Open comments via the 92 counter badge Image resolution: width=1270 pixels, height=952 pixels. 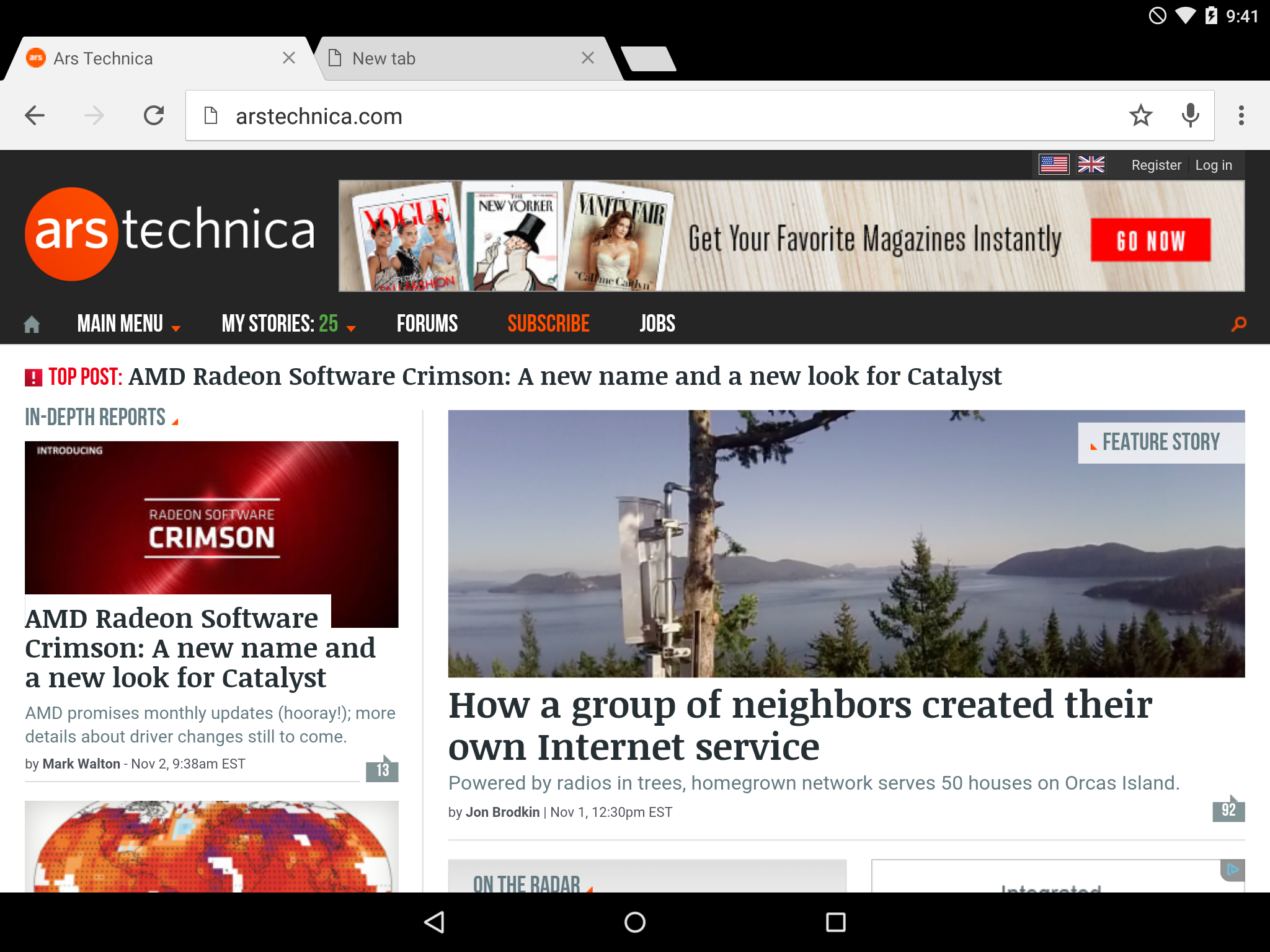(x=1228, y=809)
